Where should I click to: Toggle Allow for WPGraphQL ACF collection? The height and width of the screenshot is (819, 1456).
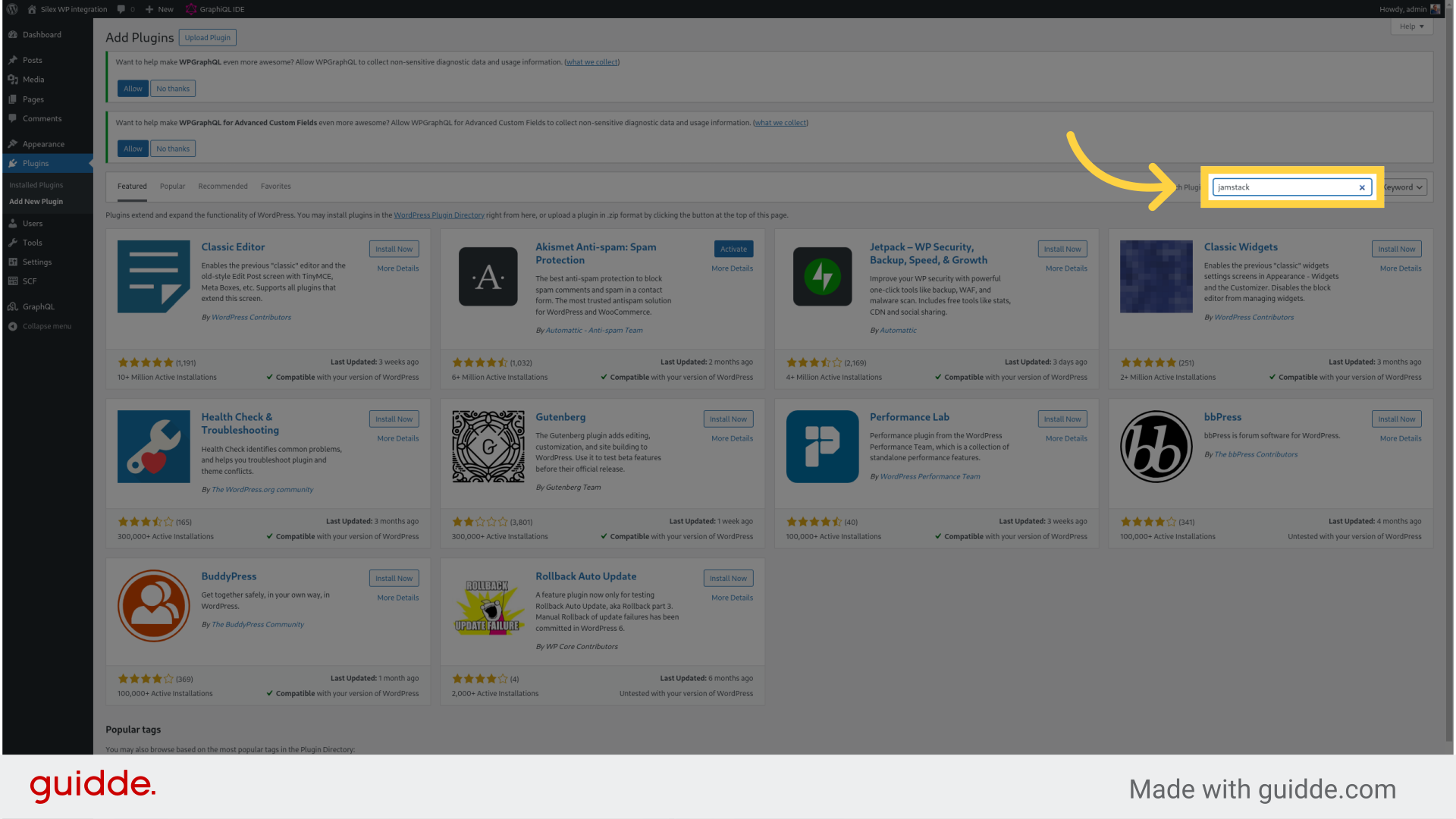click(131, 148)
